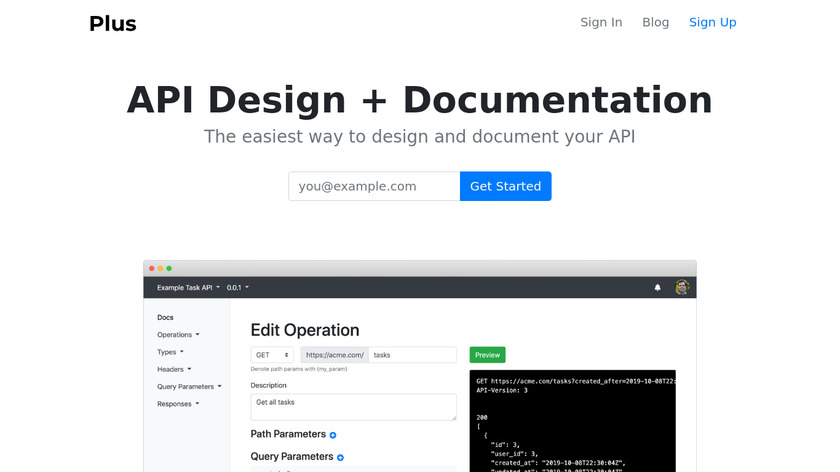Expand the Query Parameters sidebar menu
Image resolution: width=840 pixels, height=472 pixels.
tap(189, 386)
